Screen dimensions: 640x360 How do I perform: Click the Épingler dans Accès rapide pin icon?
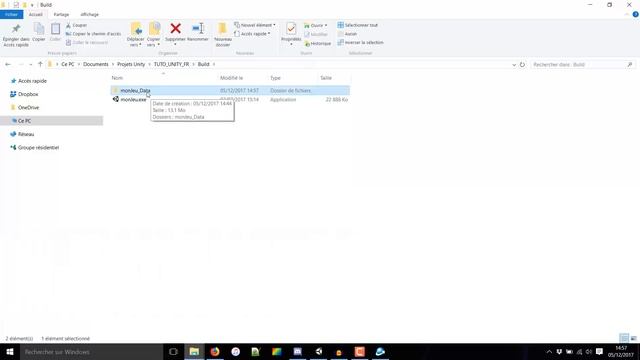[x=16, y=29]
